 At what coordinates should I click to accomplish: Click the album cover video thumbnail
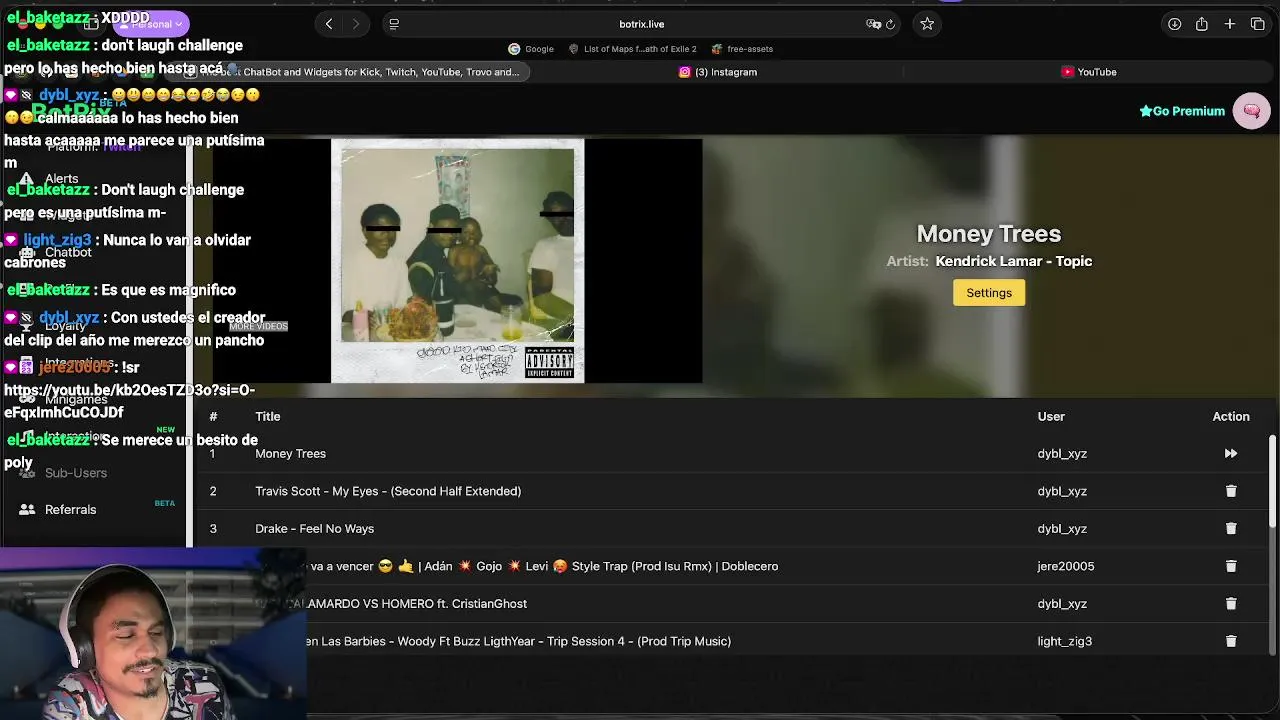[458, 261]
